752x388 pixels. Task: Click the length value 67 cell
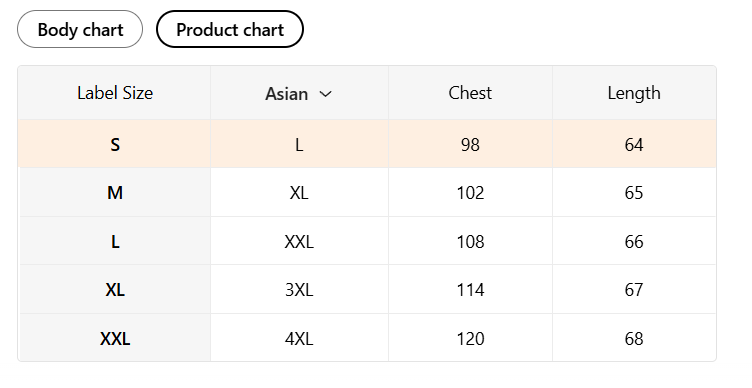(x=634, y=290)
